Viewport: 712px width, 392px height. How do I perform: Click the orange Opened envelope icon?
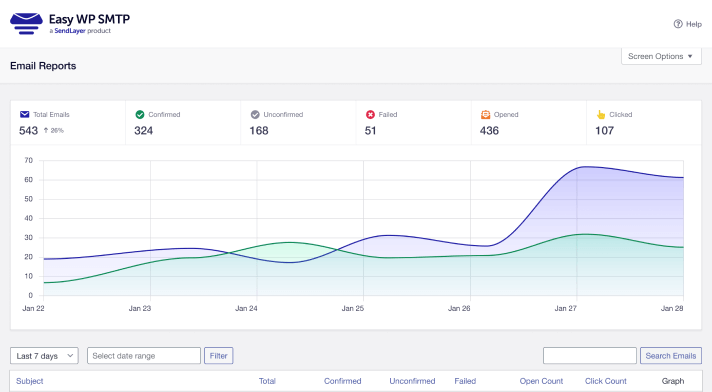[x=485, y=114]
